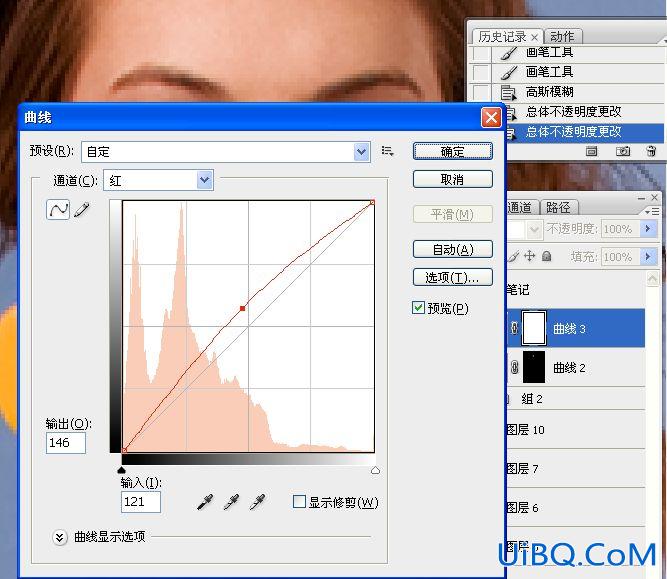
Task: Click the red control point on curve
Action: tap(242, 308)
